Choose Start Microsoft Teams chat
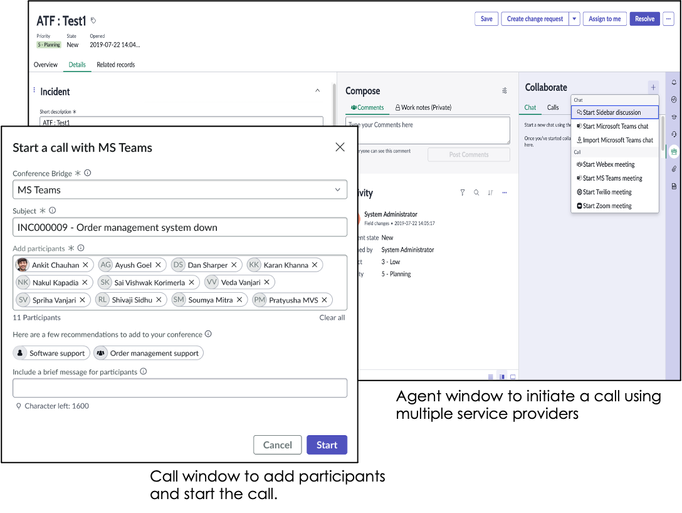The width and height of the screenshot is (682, 513). click(x=615, y=126)
